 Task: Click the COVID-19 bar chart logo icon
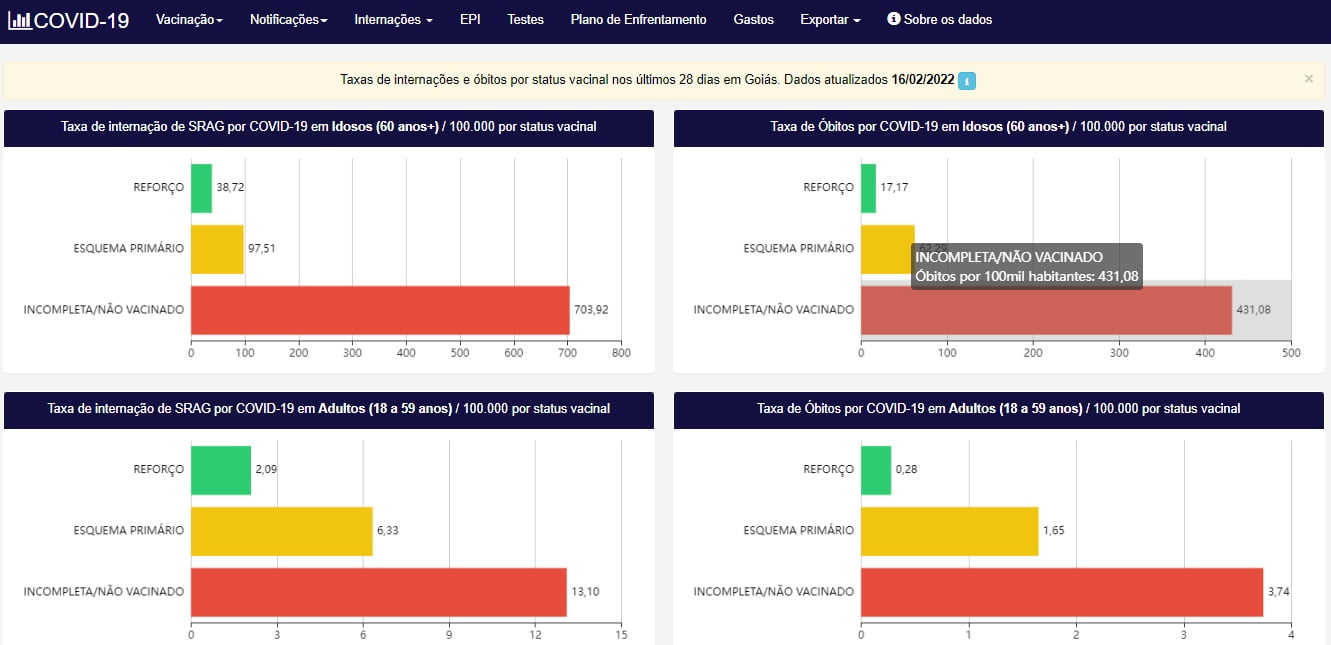point(19,20)
